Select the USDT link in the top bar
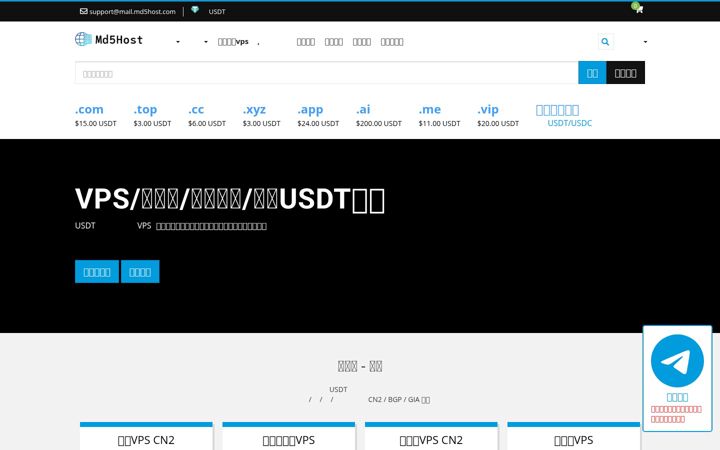Image resolution: width=720 pixels, height=450 pixels. pyautogui.click(x=217, y=11)
